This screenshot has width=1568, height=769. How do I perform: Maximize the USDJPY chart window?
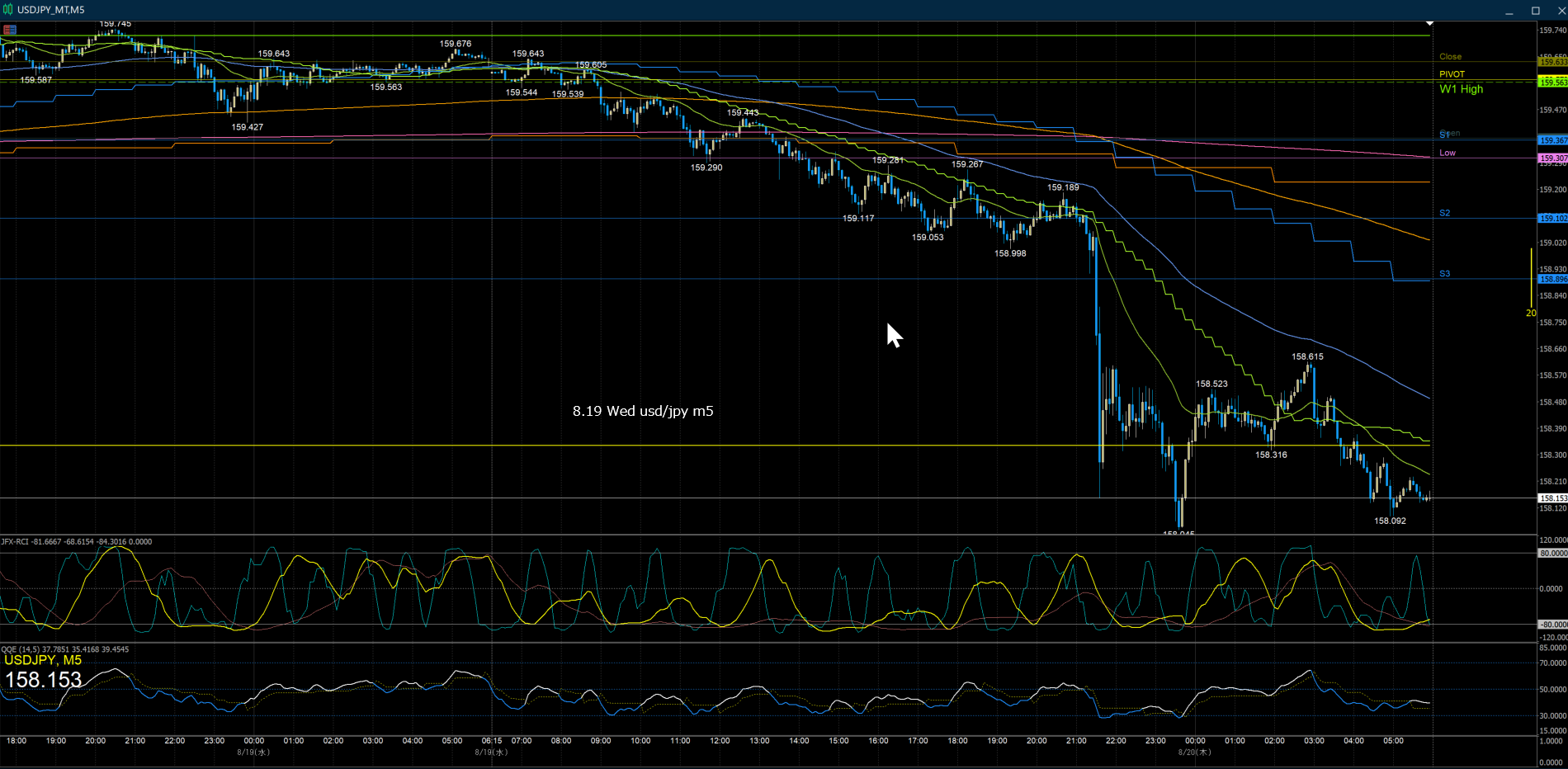coord(1536,10)
